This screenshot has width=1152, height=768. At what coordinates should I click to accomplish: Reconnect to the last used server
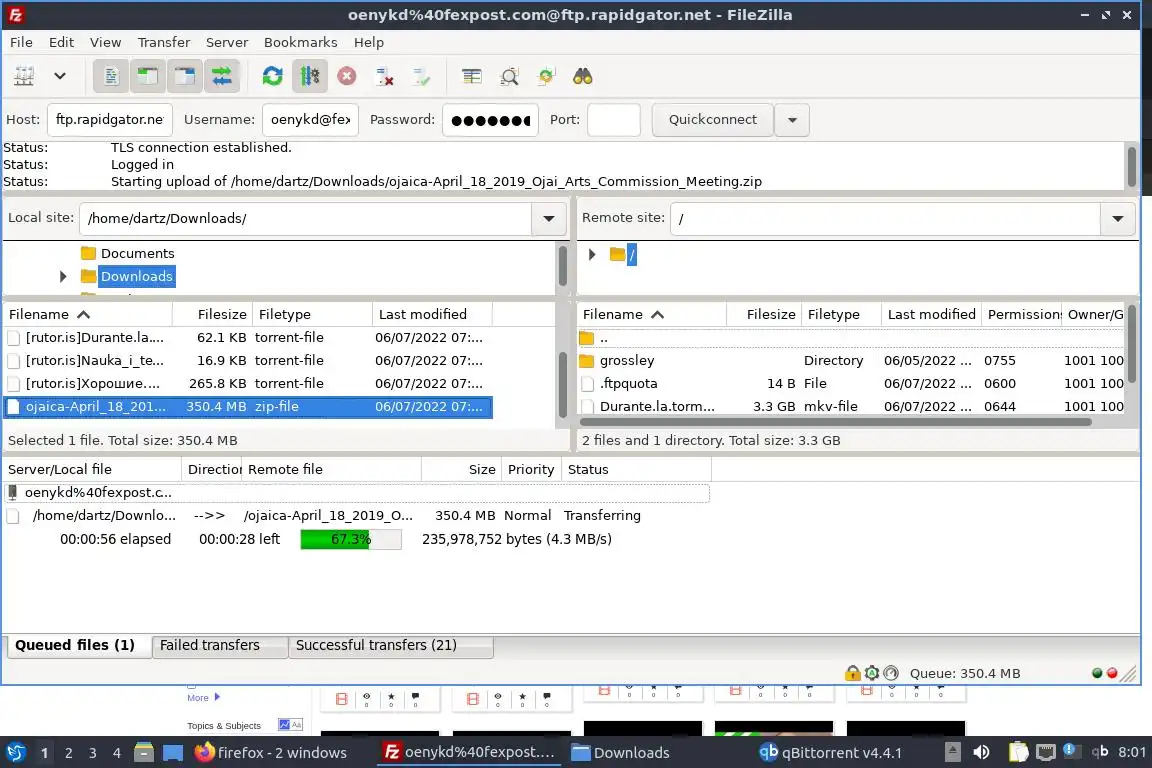(x=422, y=76)
